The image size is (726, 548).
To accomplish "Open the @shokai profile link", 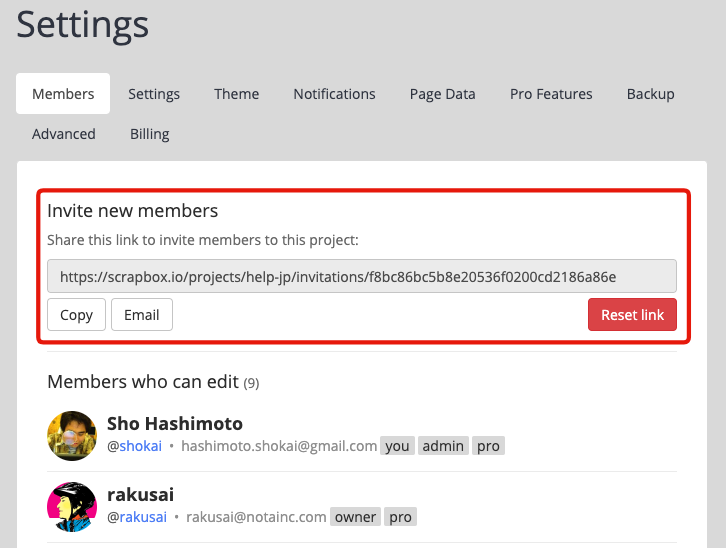I will click(x=140, y=446).
